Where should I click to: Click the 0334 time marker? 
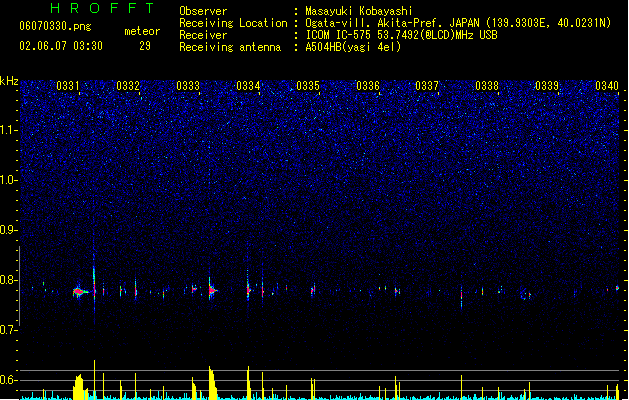[248, 86]
